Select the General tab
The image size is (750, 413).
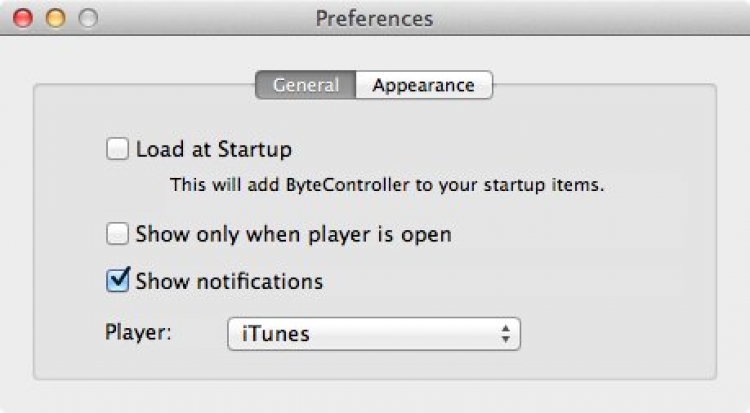pyautogui.click(x=305, y=86)
